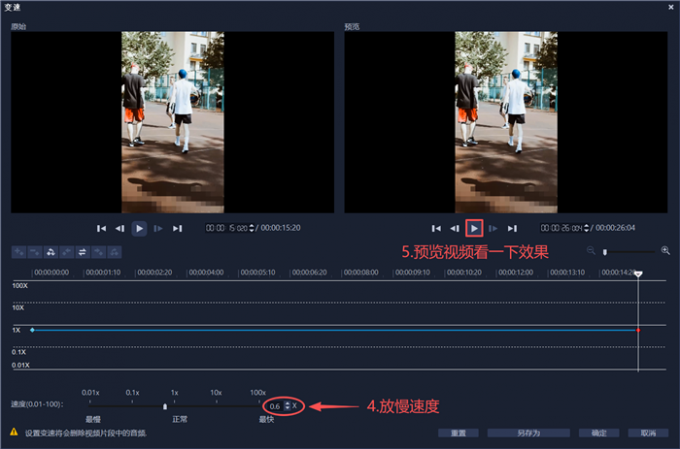Click the preview timecode stepper arrows
This screenshot has width=680, height=449.
pos(586,228)
